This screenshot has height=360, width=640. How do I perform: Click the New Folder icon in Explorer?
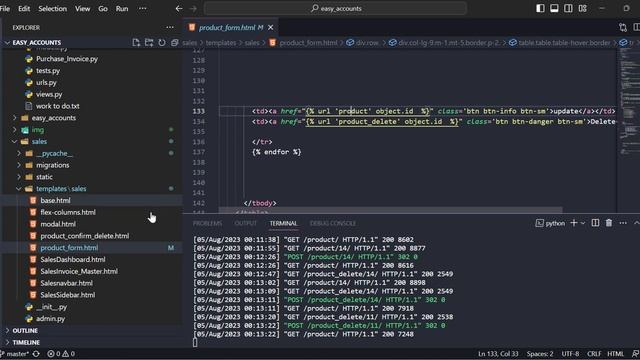(149, 42)
